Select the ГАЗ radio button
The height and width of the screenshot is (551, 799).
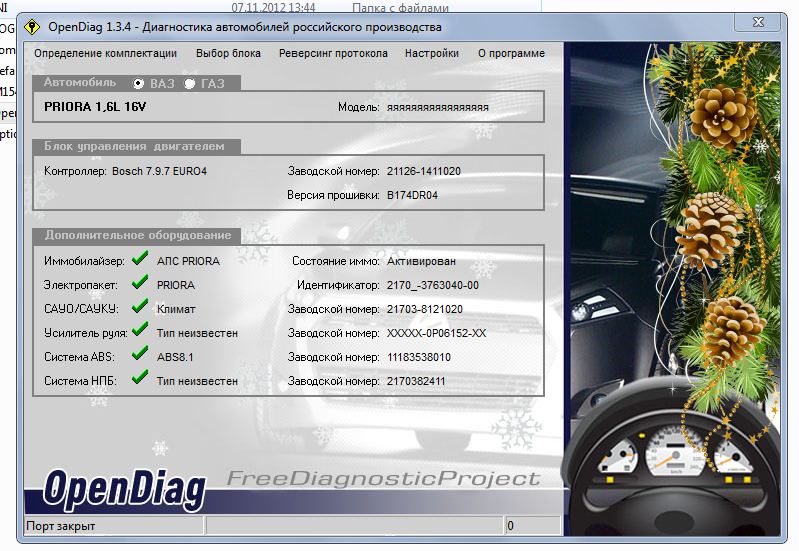tap(190, 84)
